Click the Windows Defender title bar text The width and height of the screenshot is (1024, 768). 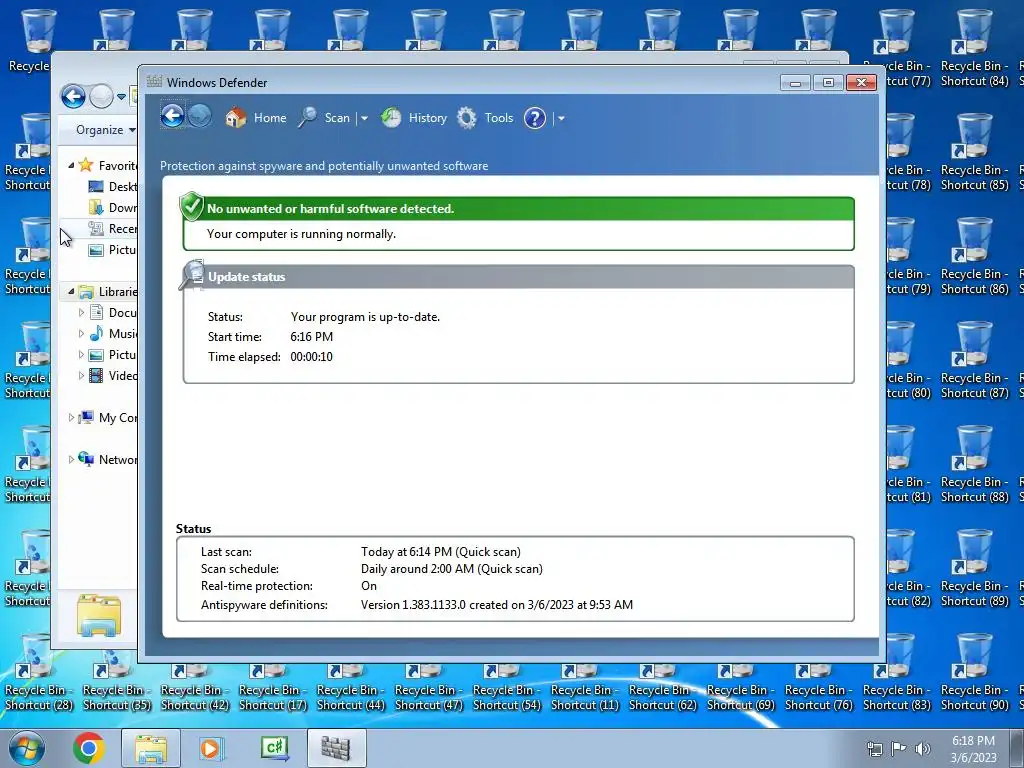(x=217, y=83)
